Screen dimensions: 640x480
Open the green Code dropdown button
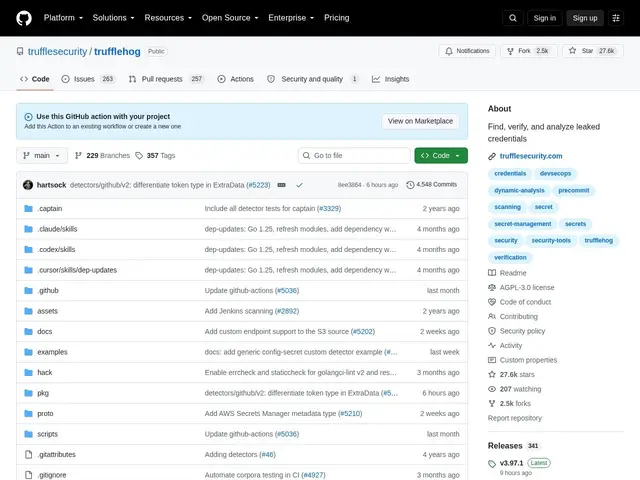[x=441, y=156]
